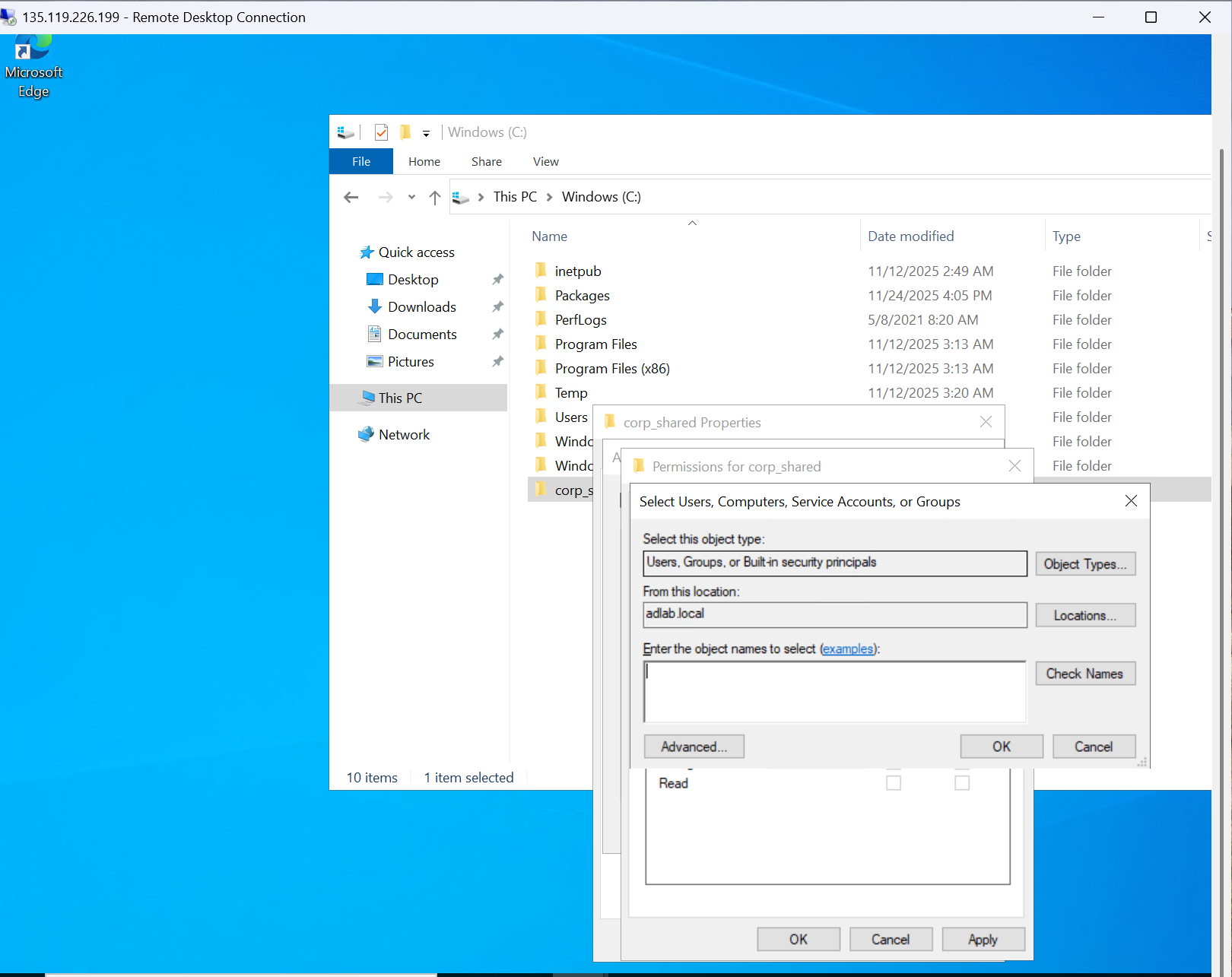Open the recent locations dropdown arrow
1232x977 pixels.
[411, 196]
